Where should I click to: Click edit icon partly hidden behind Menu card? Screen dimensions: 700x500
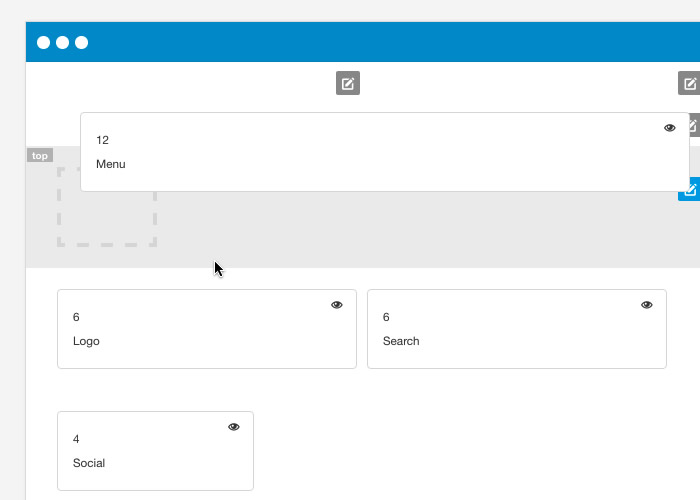[694, 125]
